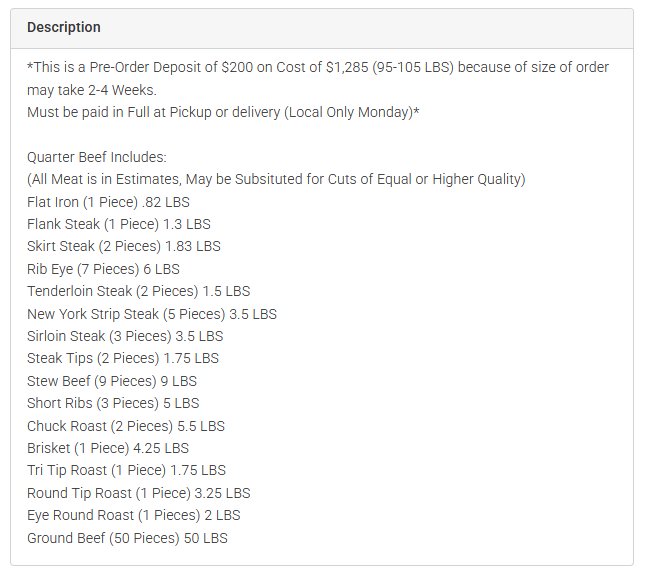Click the Flank Steak 1.3 LBS line
658x576 pixels.
(x=119, y=224)
